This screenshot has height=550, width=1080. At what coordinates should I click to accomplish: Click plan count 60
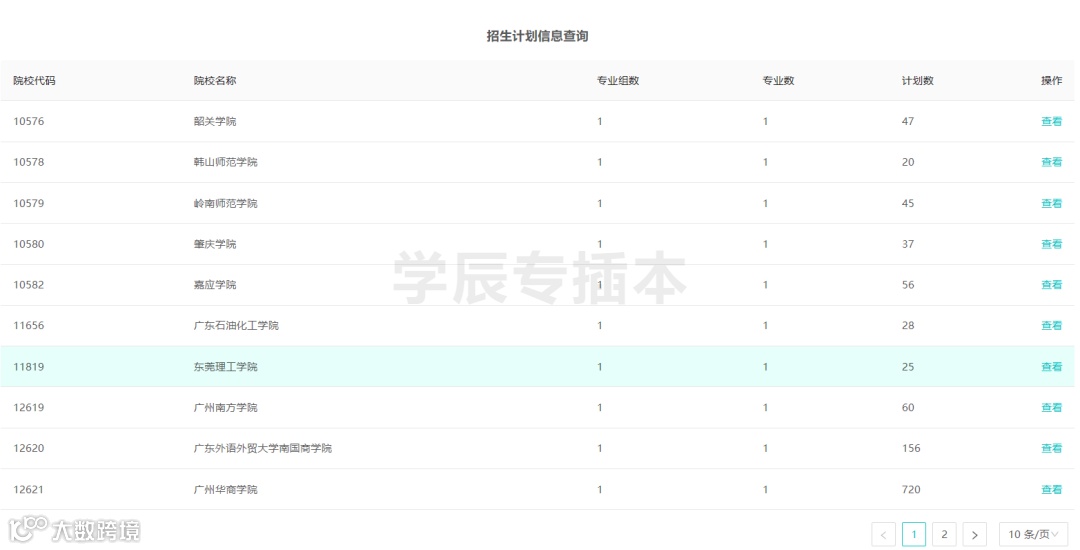tap(908, 407)
